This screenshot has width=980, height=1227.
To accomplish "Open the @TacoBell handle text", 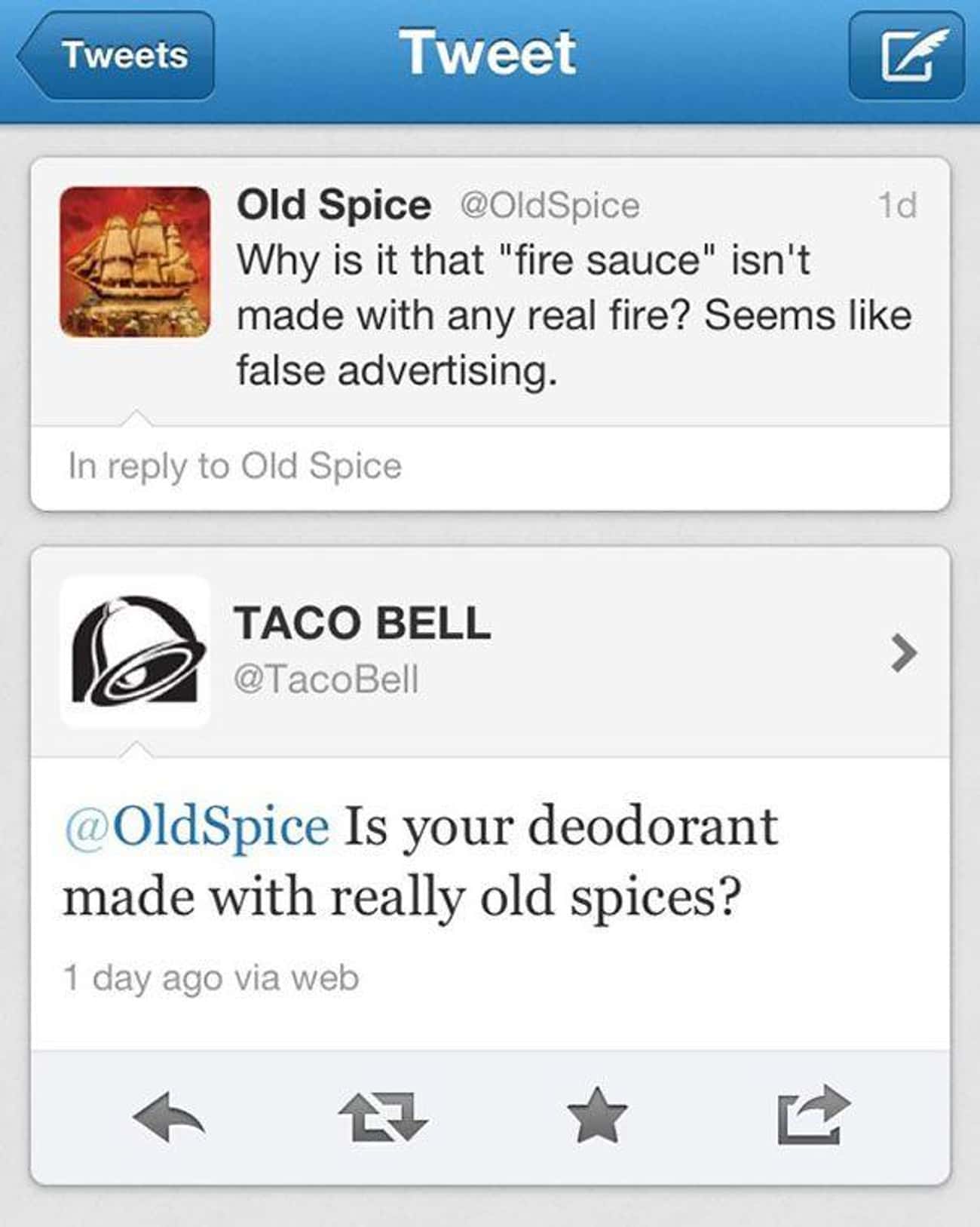I will (x=326, y=679).
